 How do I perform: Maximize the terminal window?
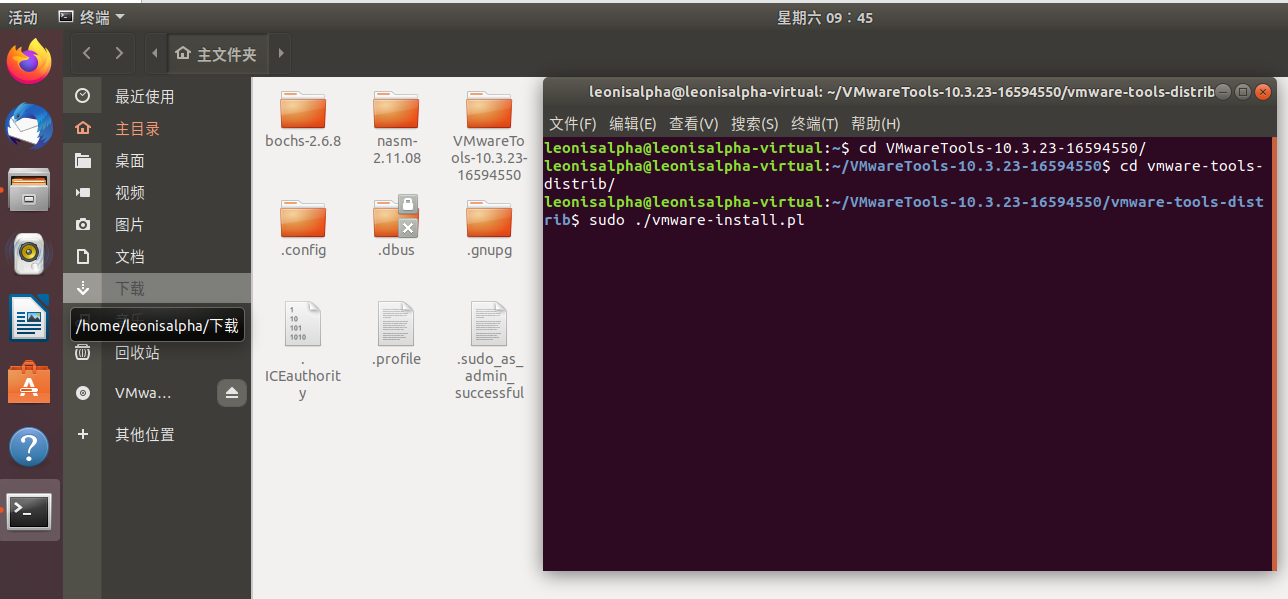[x=1243, y=91]
